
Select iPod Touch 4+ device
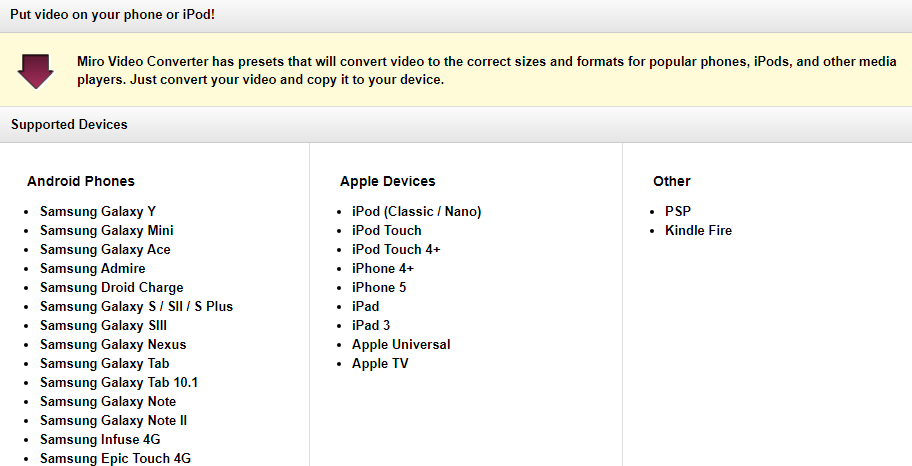tap(396, 249)
